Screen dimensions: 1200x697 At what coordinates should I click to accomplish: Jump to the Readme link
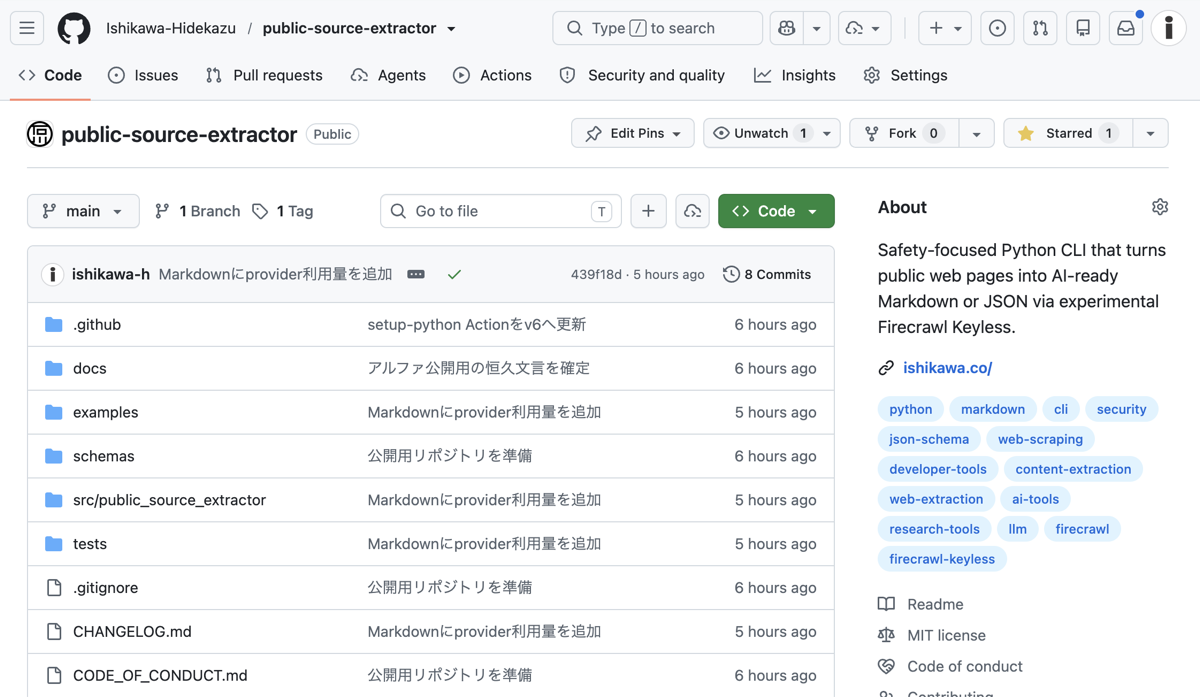coord(935,604)
